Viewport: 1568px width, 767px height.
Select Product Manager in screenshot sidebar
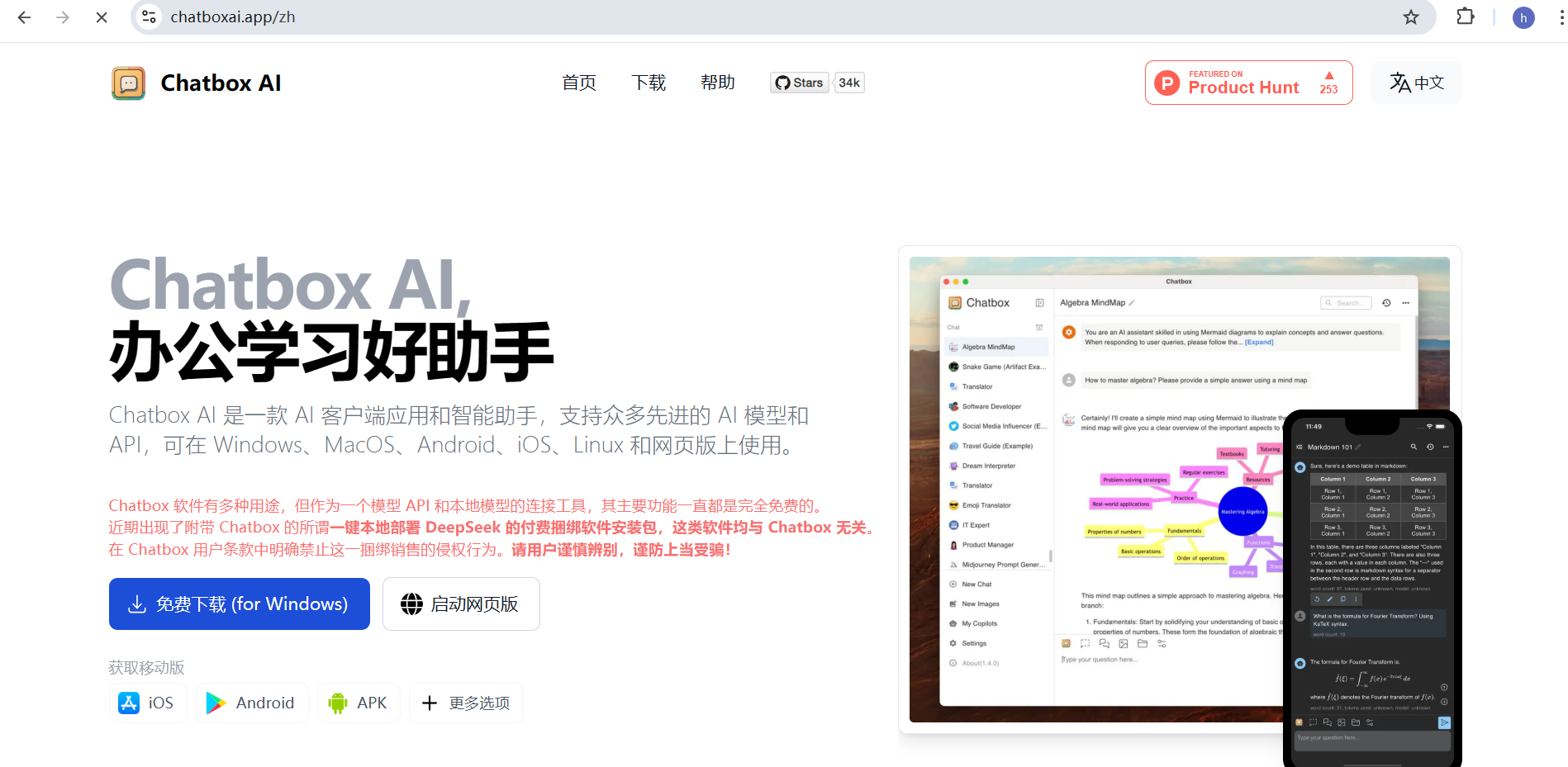tap(996, 545)
